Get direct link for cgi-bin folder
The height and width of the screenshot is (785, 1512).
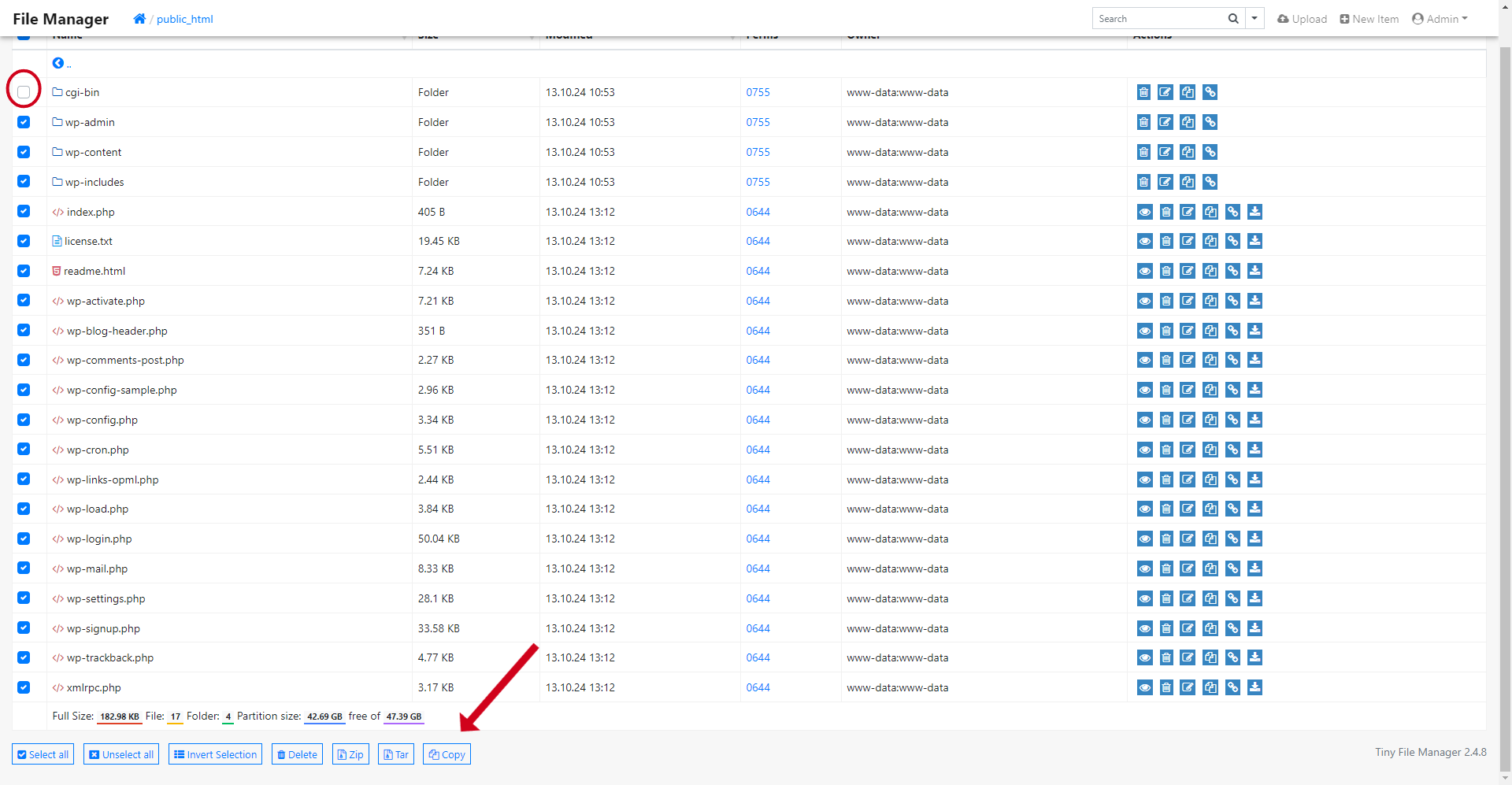1210,92
